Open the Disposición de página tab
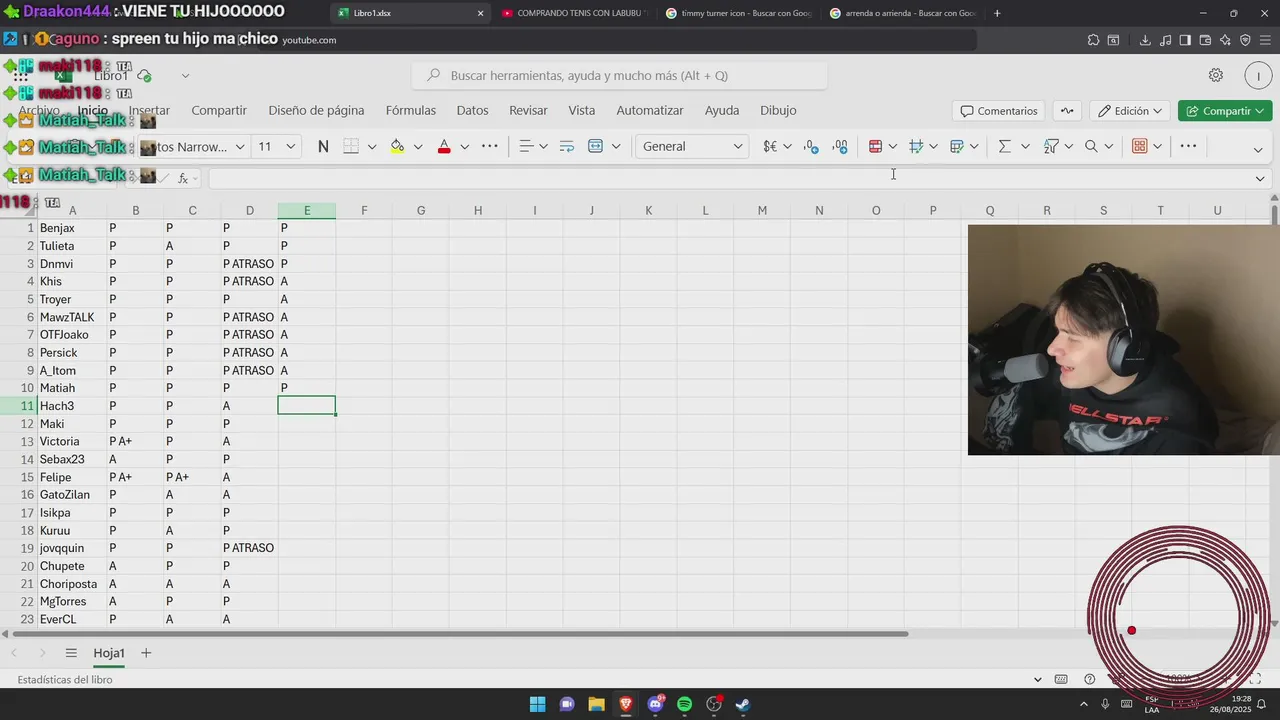This screenshot has height=720, width=1280. [316, 110]
